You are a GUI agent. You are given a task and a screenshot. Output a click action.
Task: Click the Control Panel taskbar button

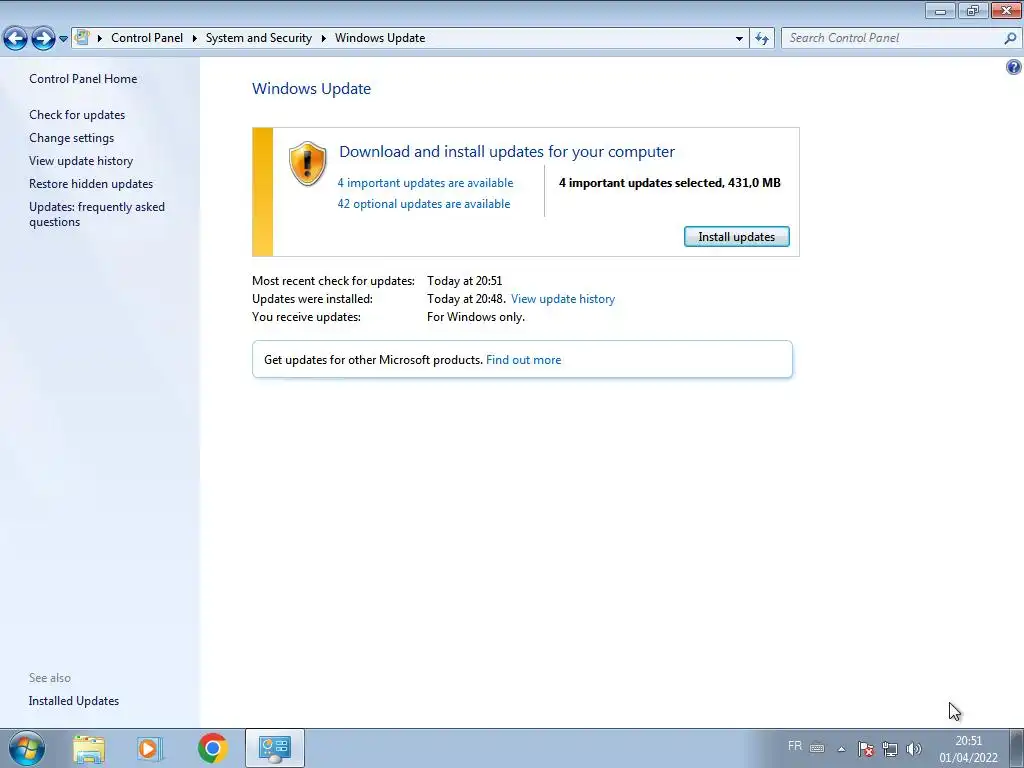pos(274,748)
